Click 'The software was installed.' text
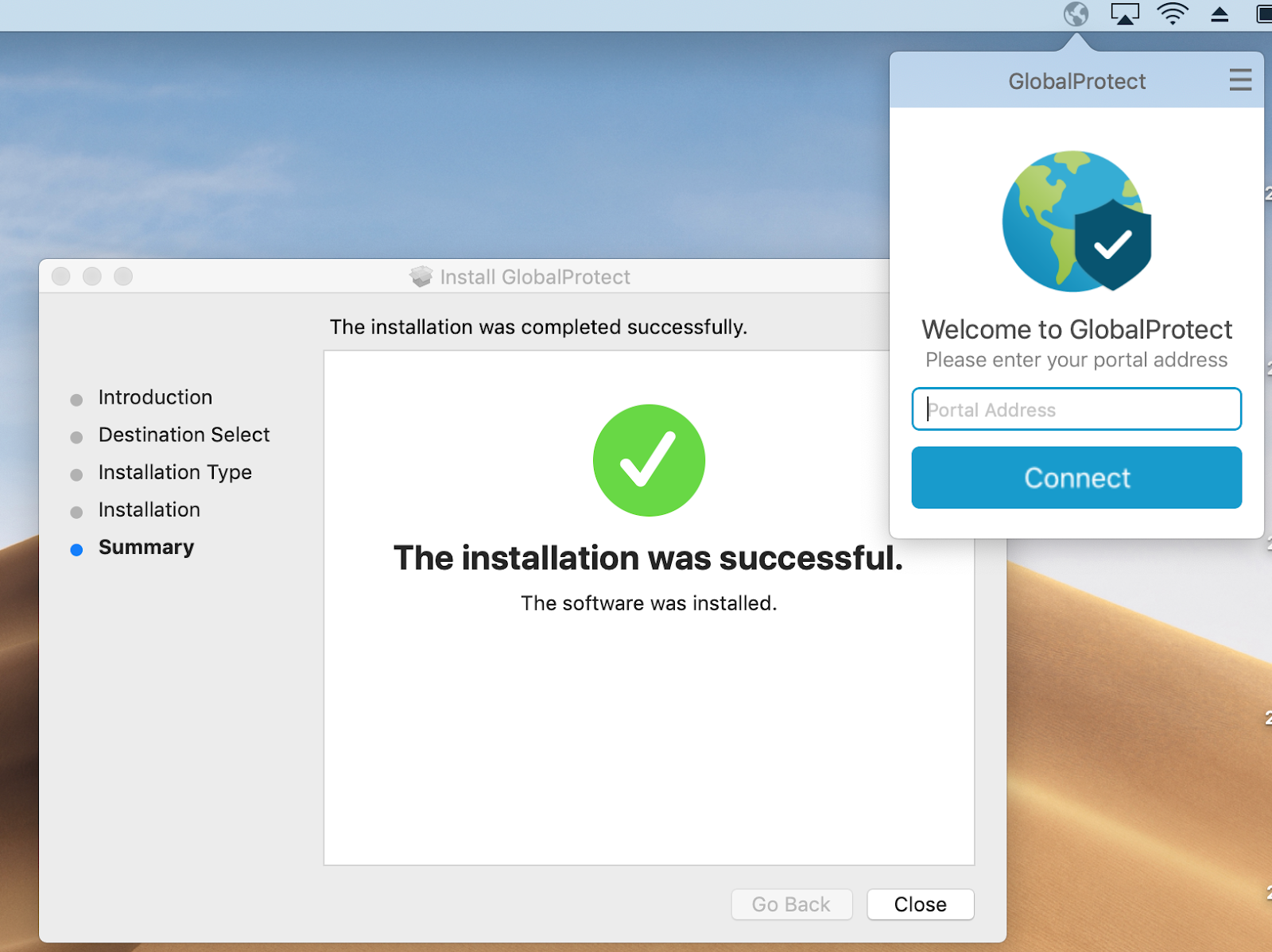The height and width of the screenshot is (952, 1272). coord(649,603)
